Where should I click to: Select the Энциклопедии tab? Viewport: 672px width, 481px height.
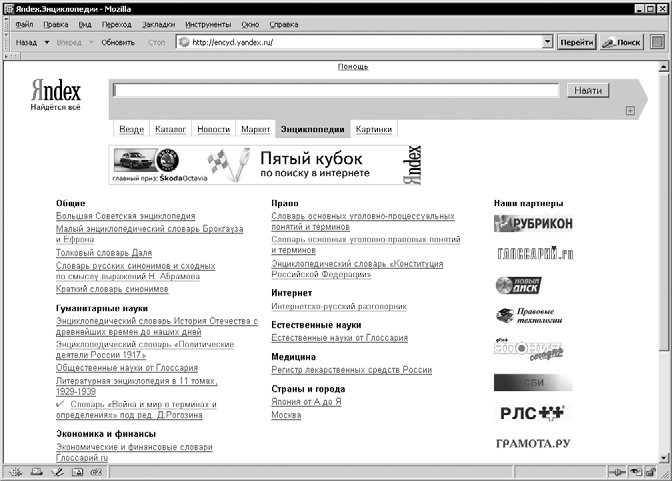coord(313,129)
